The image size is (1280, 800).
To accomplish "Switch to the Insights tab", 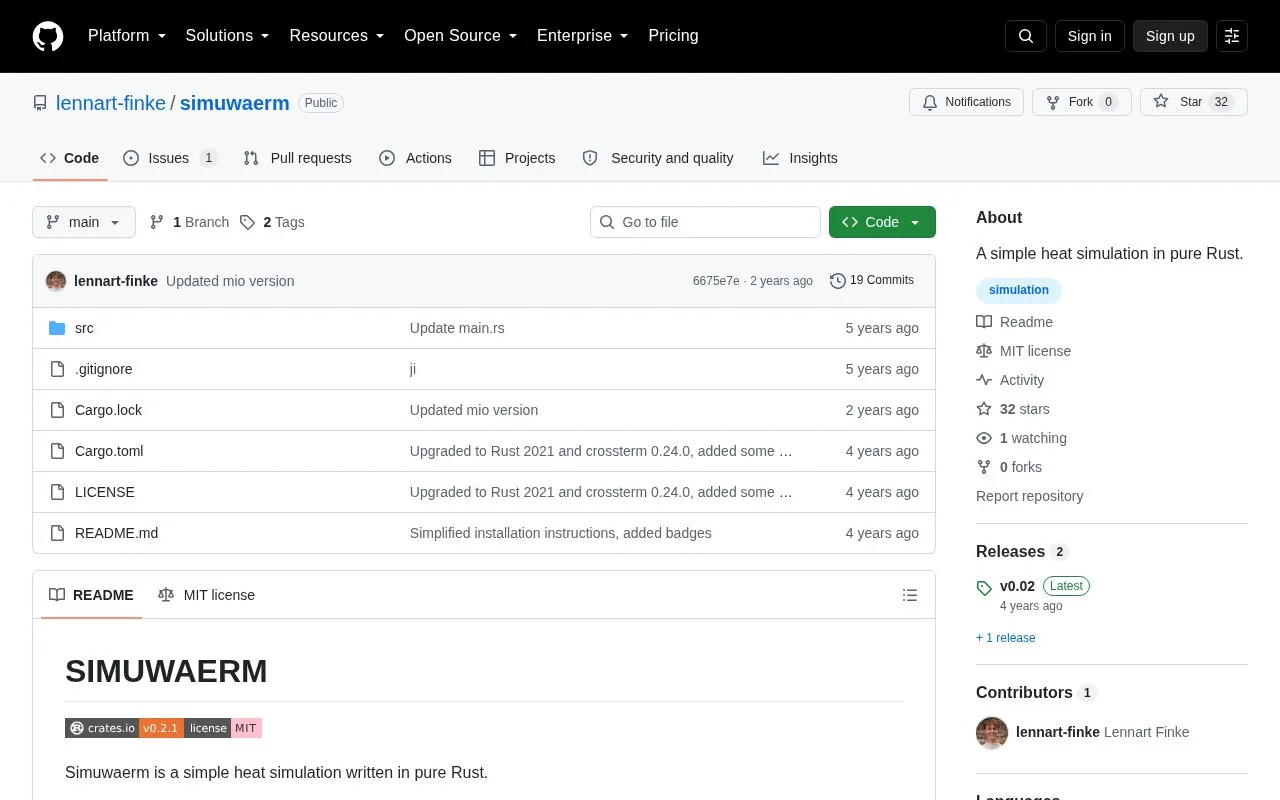I will click(x=800, y=158).
